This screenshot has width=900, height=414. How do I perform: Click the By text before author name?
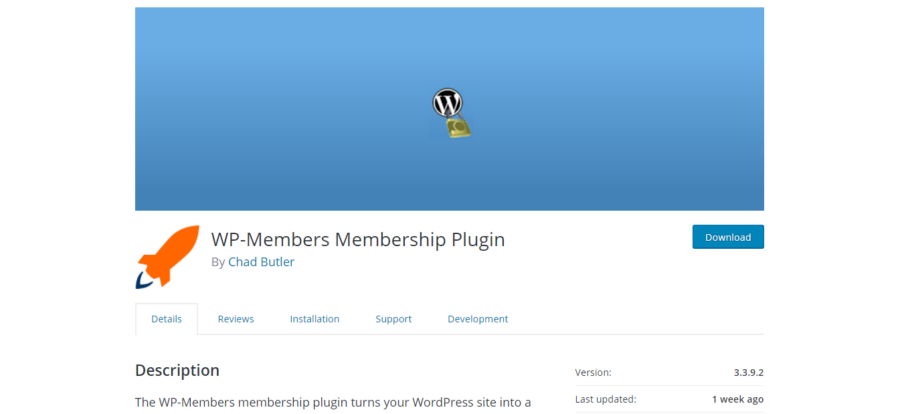point(218,262)
